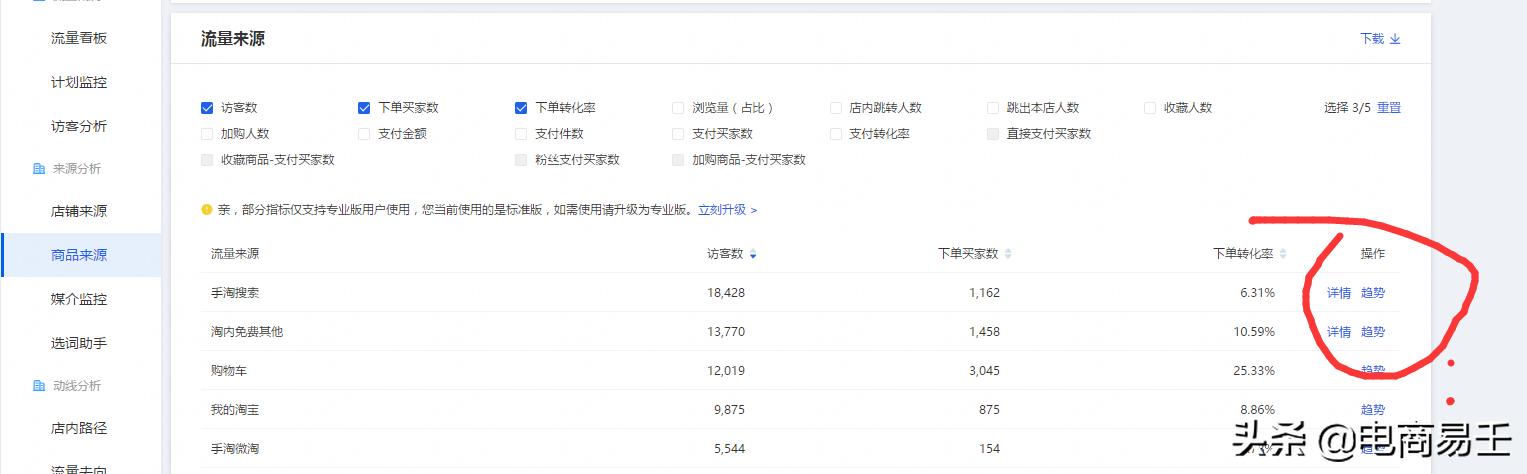This screenshot has height=474, width=1527.
Task: Go to 访客分析 in the sidebar
Action: pos(79,126)
